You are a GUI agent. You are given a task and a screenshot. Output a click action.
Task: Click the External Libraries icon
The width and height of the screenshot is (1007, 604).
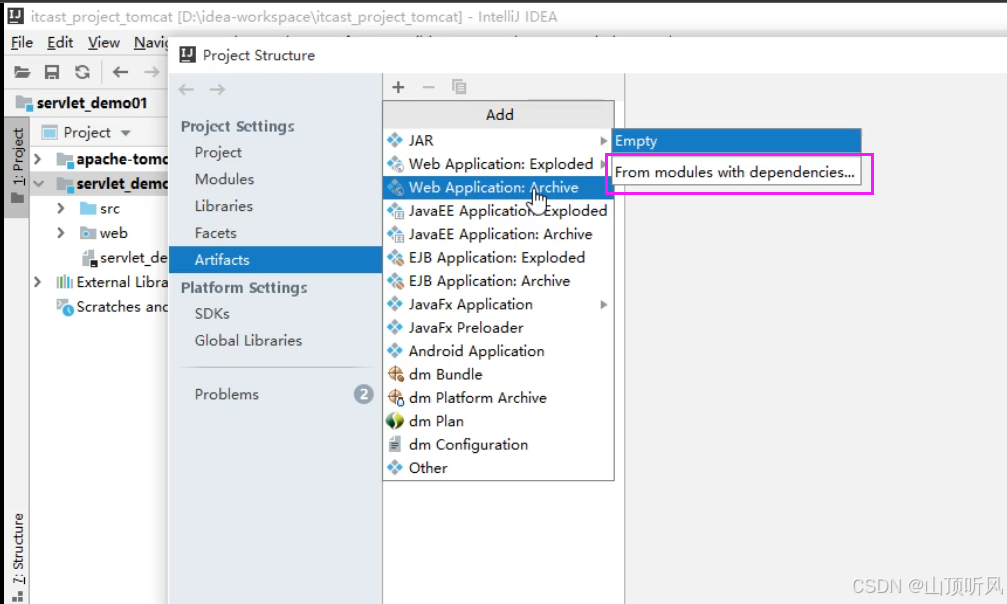point(64,282)
